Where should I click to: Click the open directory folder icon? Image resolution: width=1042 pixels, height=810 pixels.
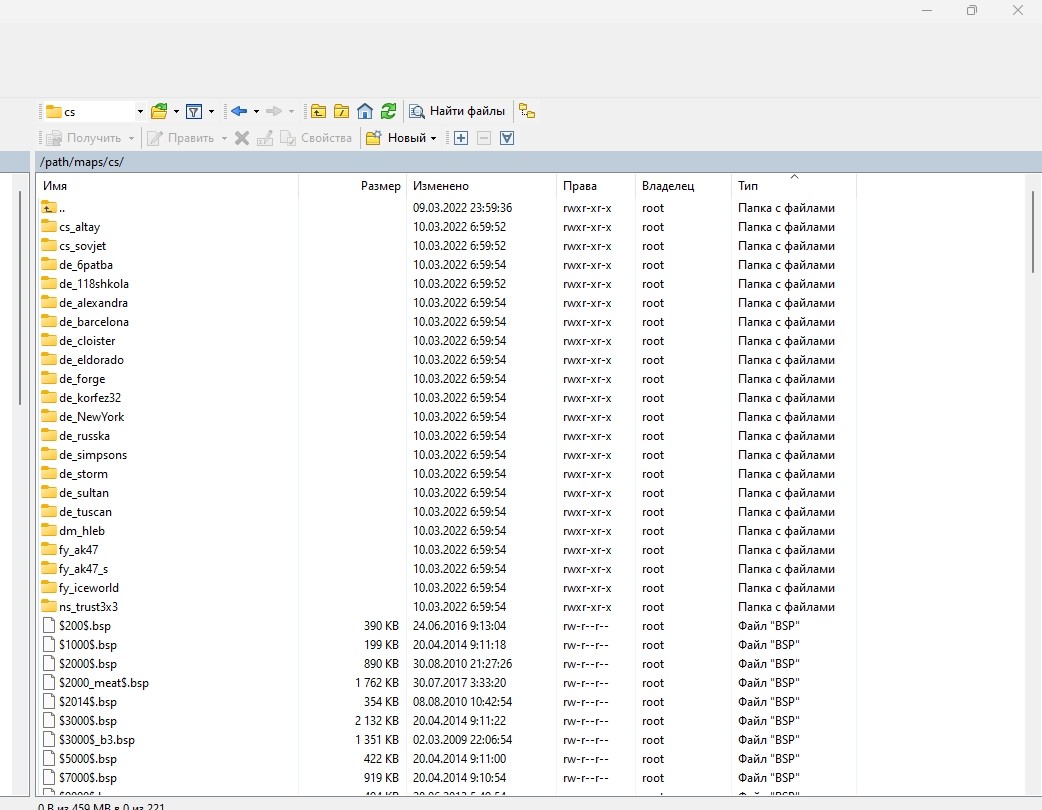click(158, 111)
